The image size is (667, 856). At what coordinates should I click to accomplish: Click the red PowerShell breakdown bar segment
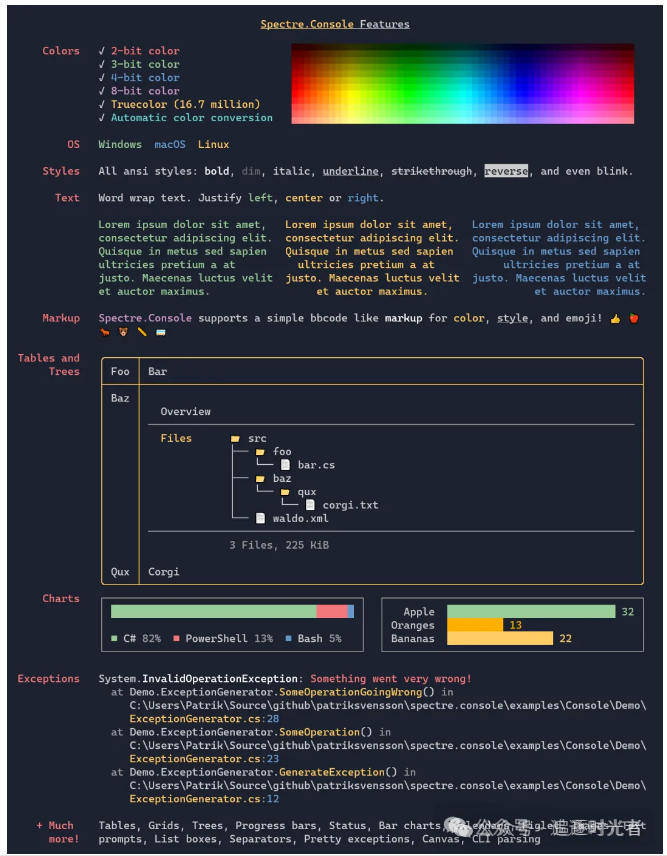pyautogui.click(x=332, y=611)
